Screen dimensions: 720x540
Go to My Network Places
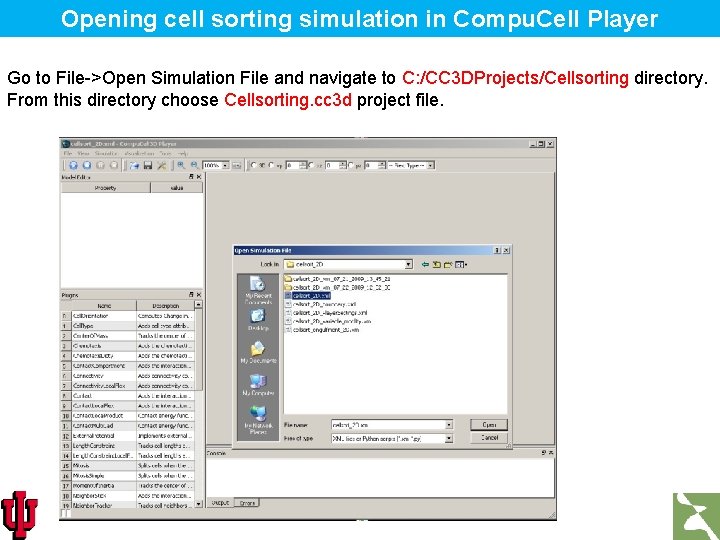[258, 420]
